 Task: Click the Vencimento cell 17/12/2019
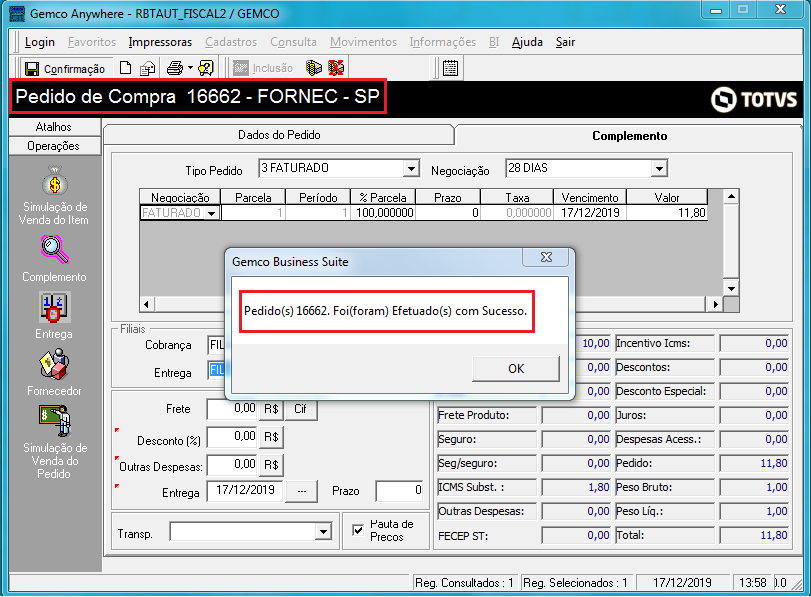pos(590,213)
